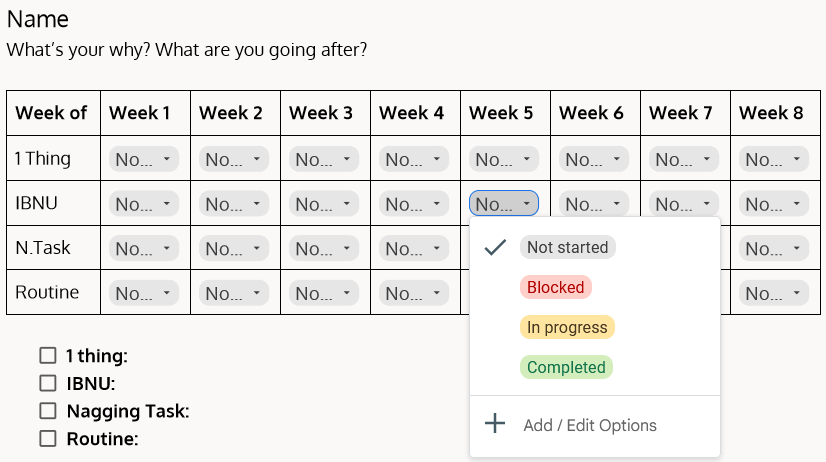Click the Name heading text
This screenshot has height=462, width=826.
tap(38, 19)
